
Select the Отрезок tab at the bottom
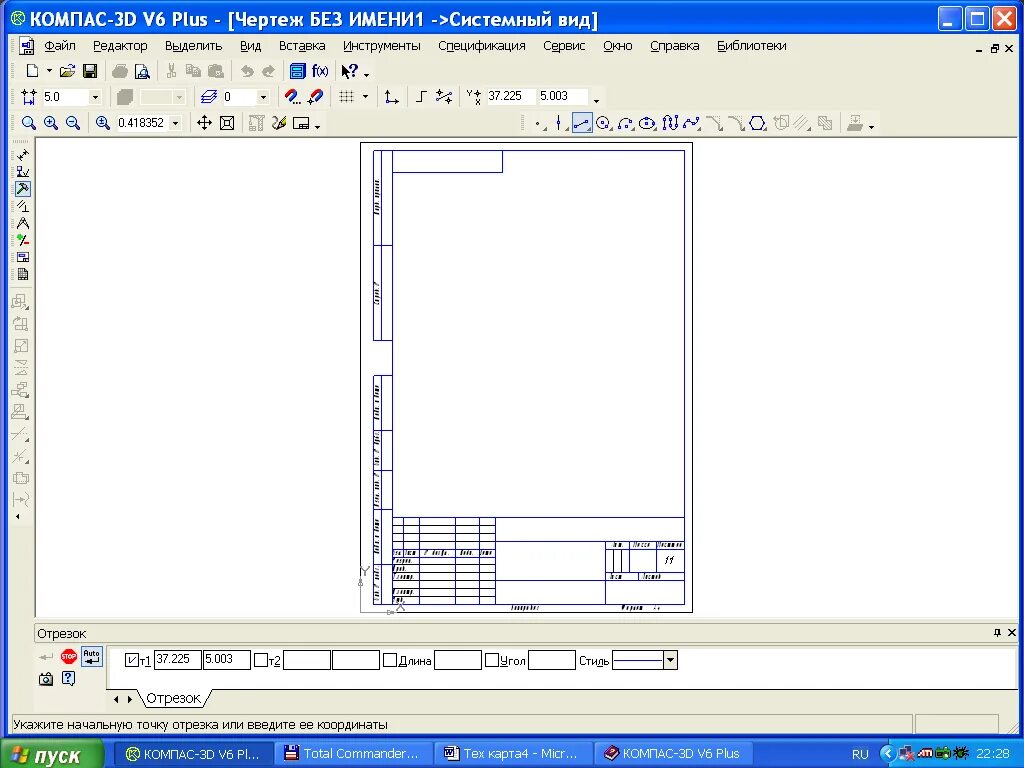tap(173, 698)
